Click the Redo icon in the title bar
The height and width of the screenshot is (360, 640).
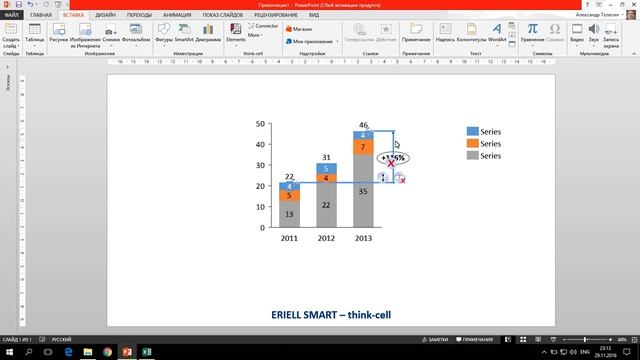click(46, 4)
